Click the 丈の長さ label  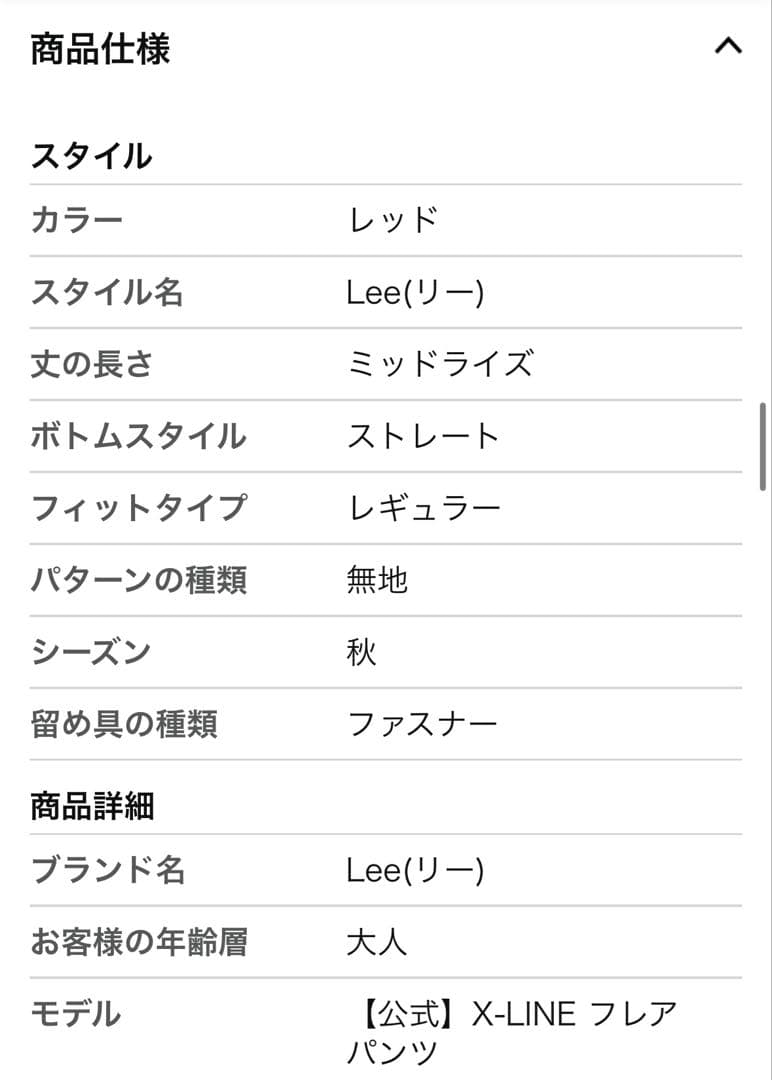click(x=92, y=364)
